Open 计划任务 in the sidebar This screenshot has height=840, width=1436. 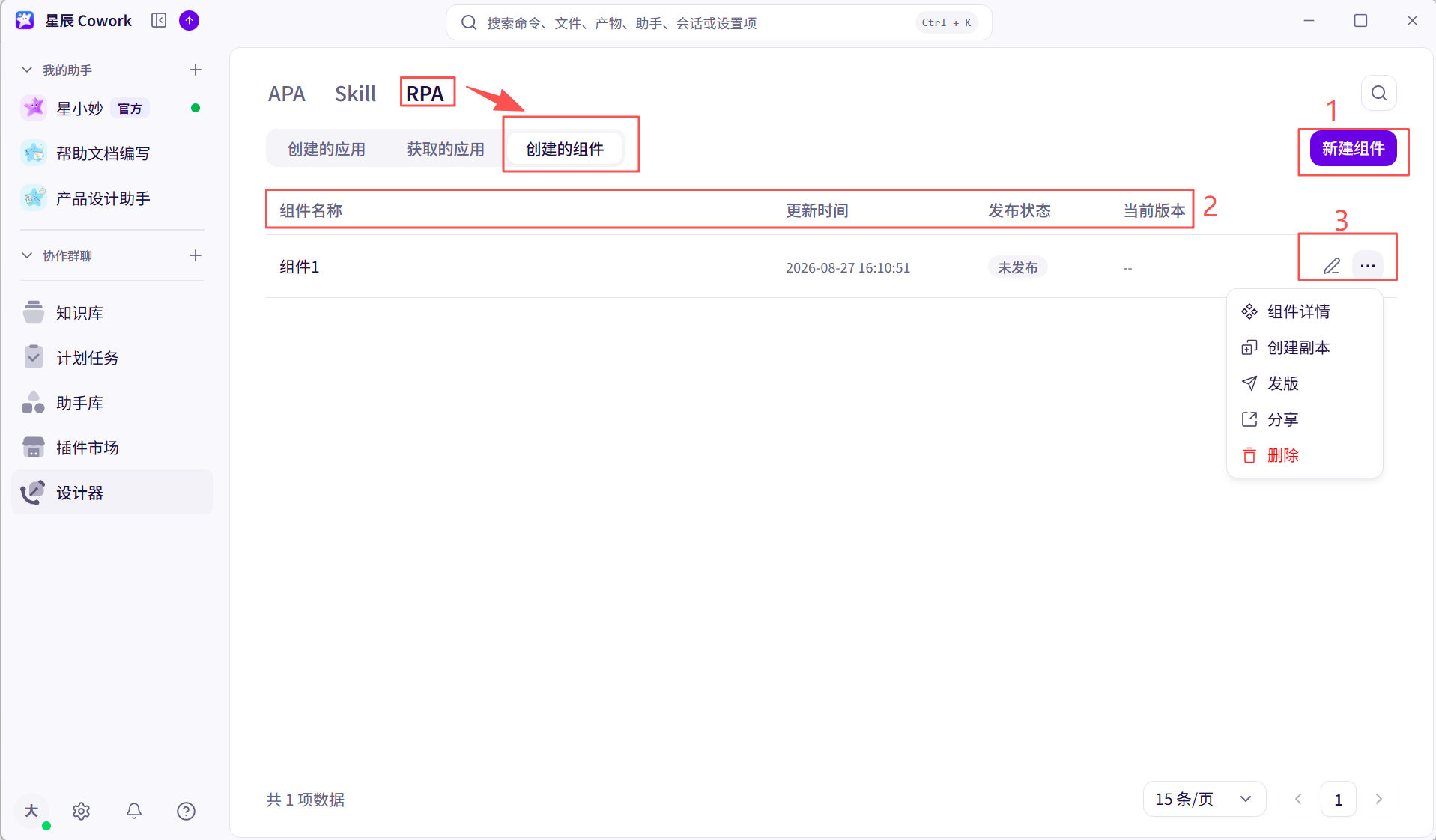(112, 358)
